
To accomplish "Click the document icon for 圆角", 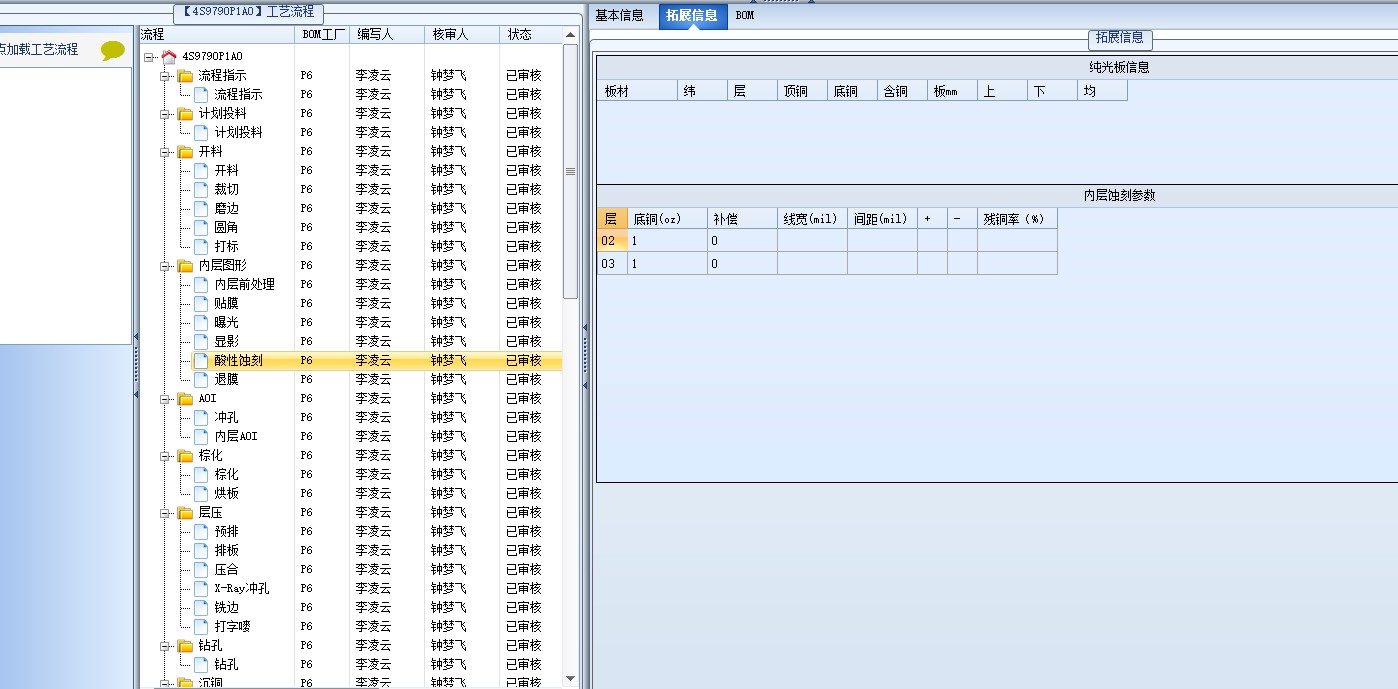I will pyautogui.click(x=201, y=227).
